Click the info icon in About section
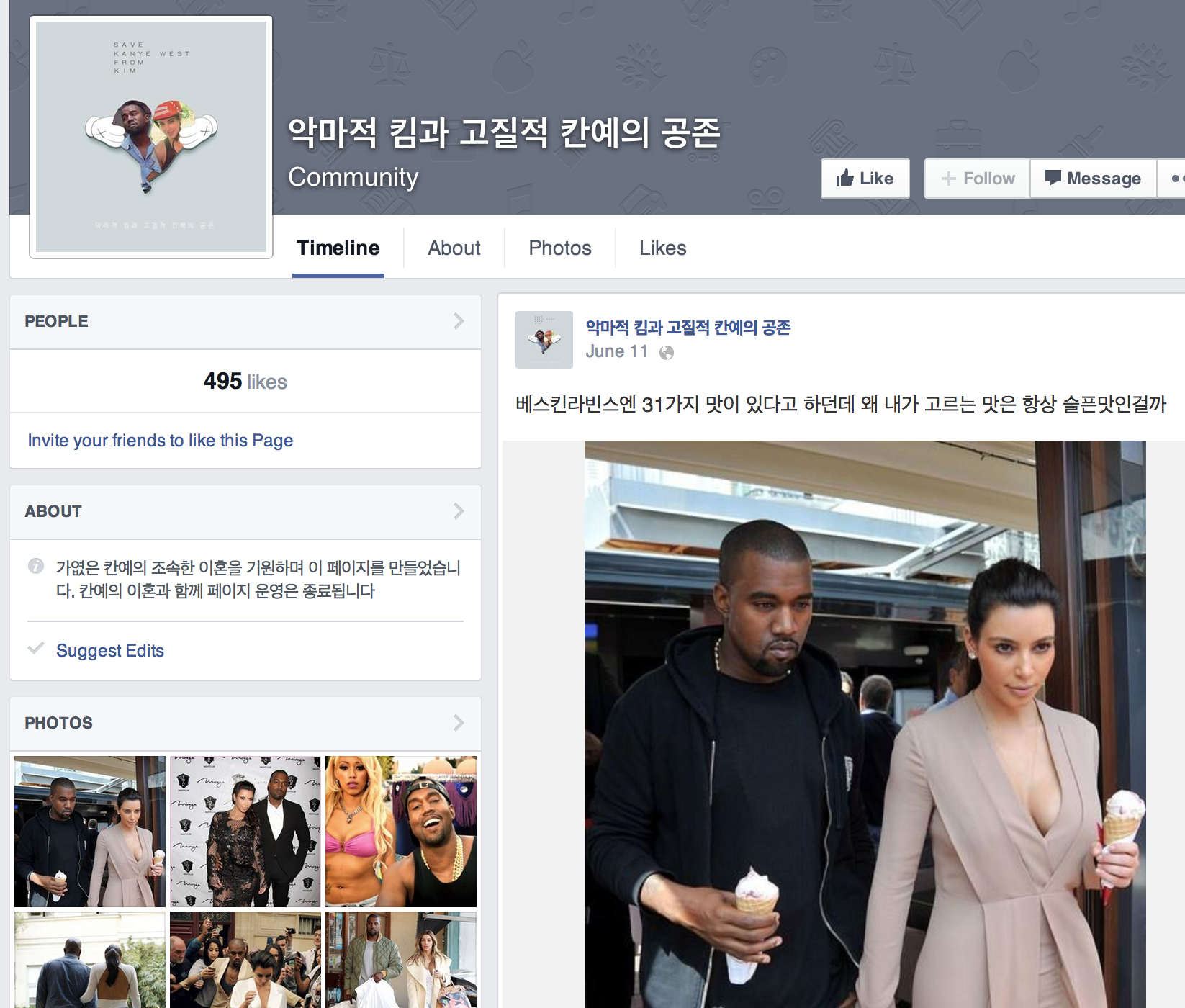 (36, 566)
